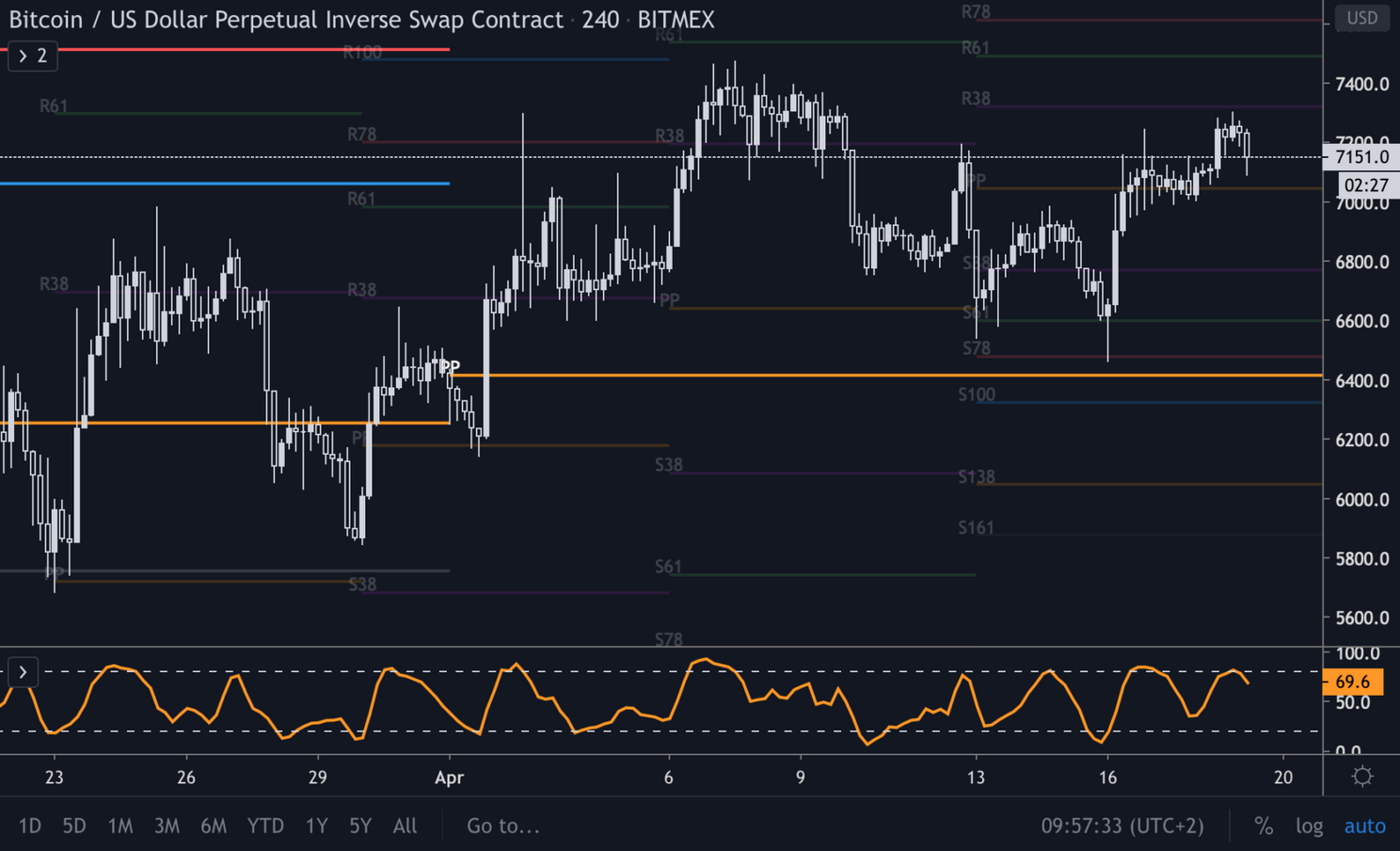Image resolution: width=1400 pixels, height=851 pixels.
Task: Click the 6400.0 price axis label
Action: point(1361,381)
